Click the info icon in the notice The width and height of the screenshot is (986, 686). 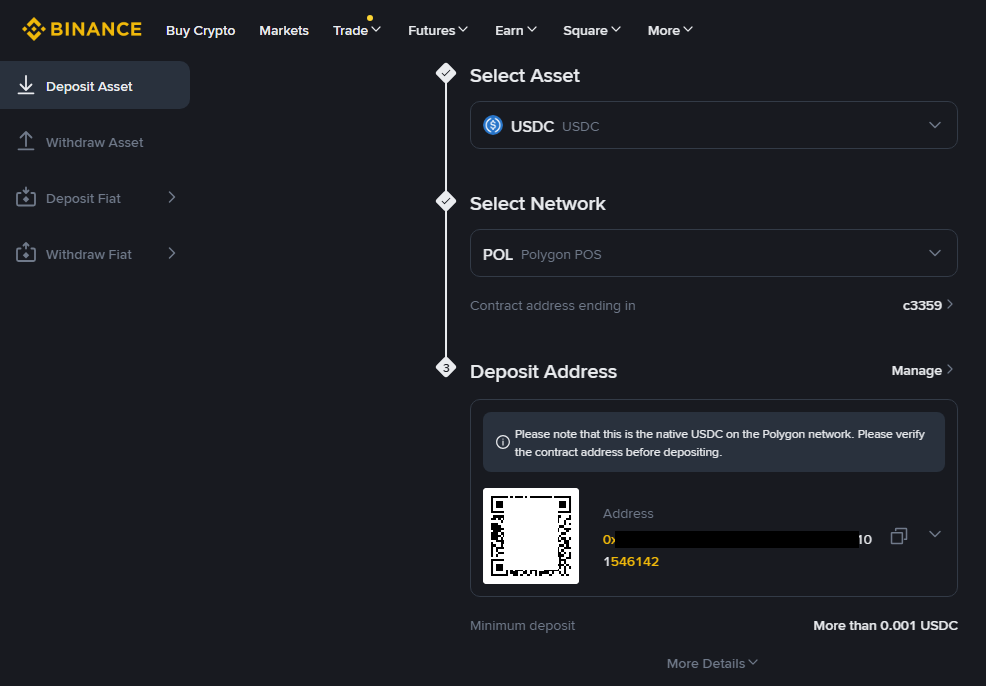[x=502, y=442]
